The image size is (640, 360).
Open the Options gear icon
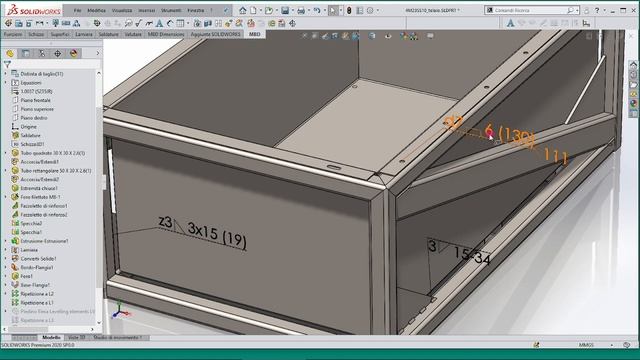coord(370,11)
